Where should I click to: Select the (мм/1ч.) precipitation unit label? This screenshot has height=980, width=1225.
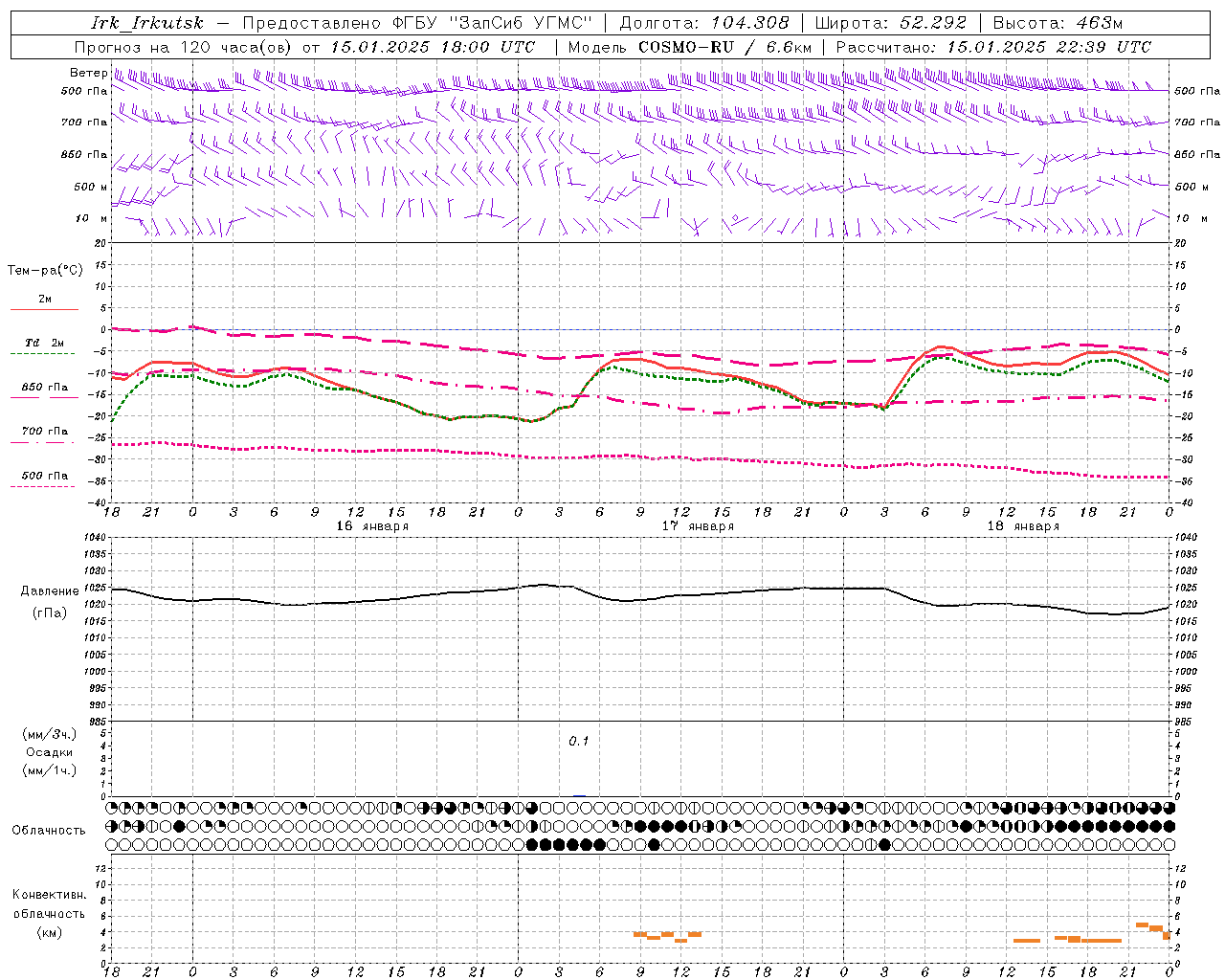point(50,770)
